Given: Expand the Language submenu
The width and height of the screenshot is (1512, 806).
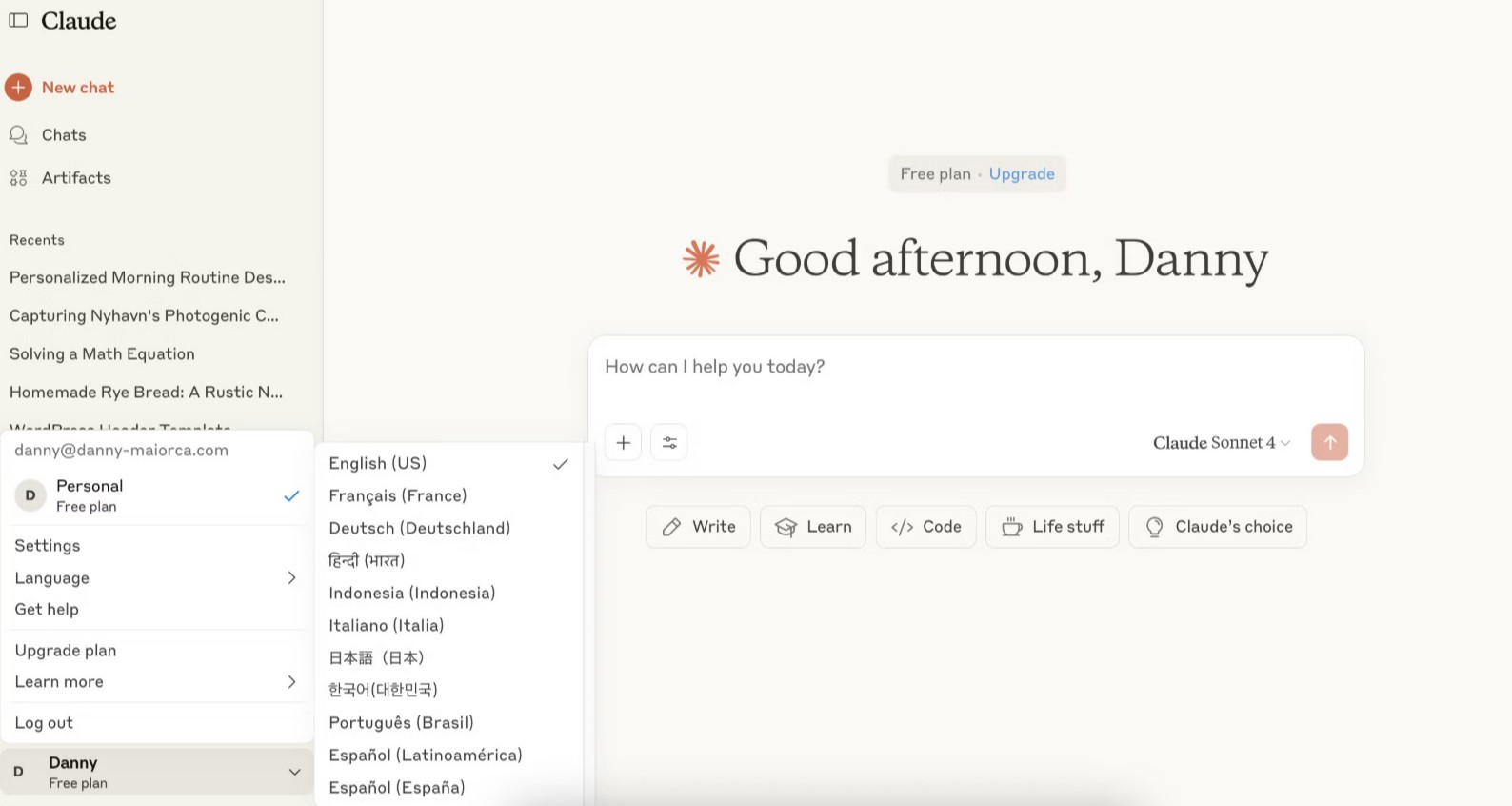Looking at the screenshot, I should [x=157, y=578].
